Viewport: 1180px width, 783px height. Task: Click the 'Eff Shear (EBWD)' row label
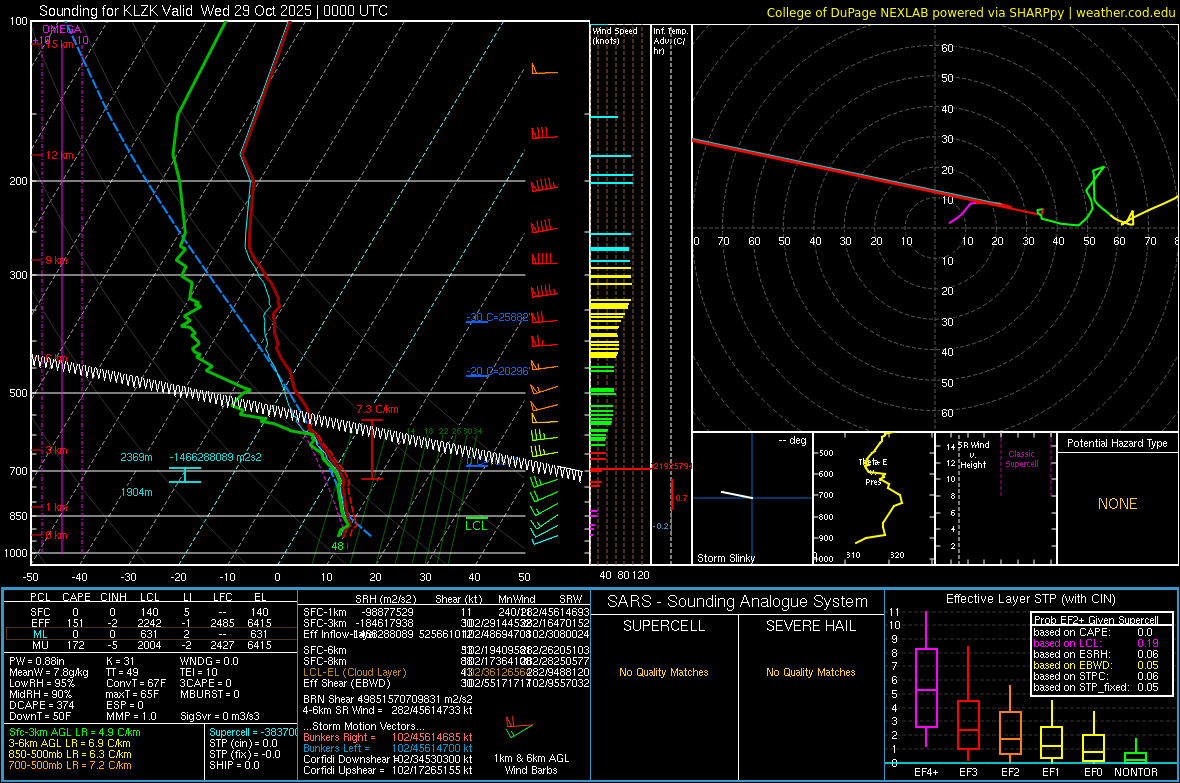(x=347, y=684)
